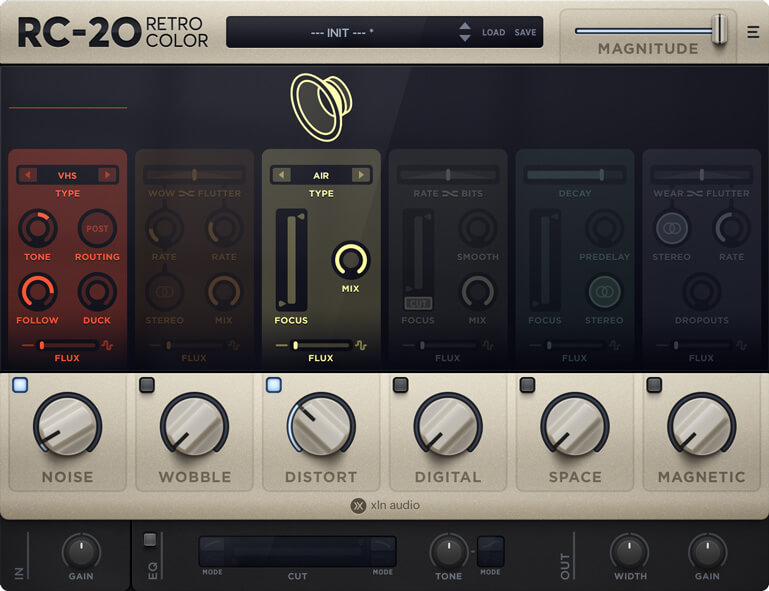Screen dimensions: 769x591
Task: Click the Wobble module flux waveform icon
Action: [234, 345]
